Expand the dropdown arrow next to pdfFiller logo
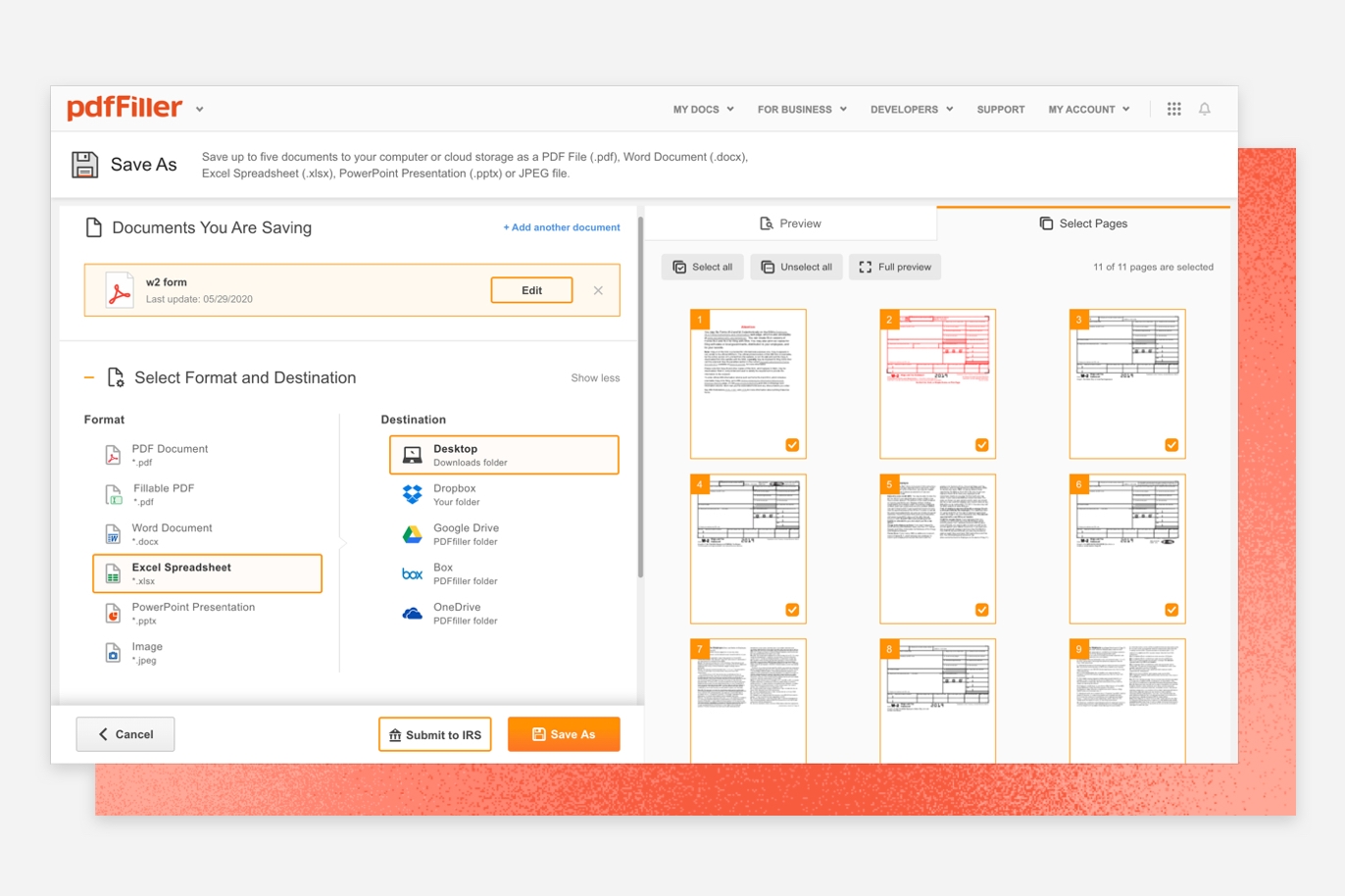The height and width of the screenshot is (896, 1345). tap(200, 110)
